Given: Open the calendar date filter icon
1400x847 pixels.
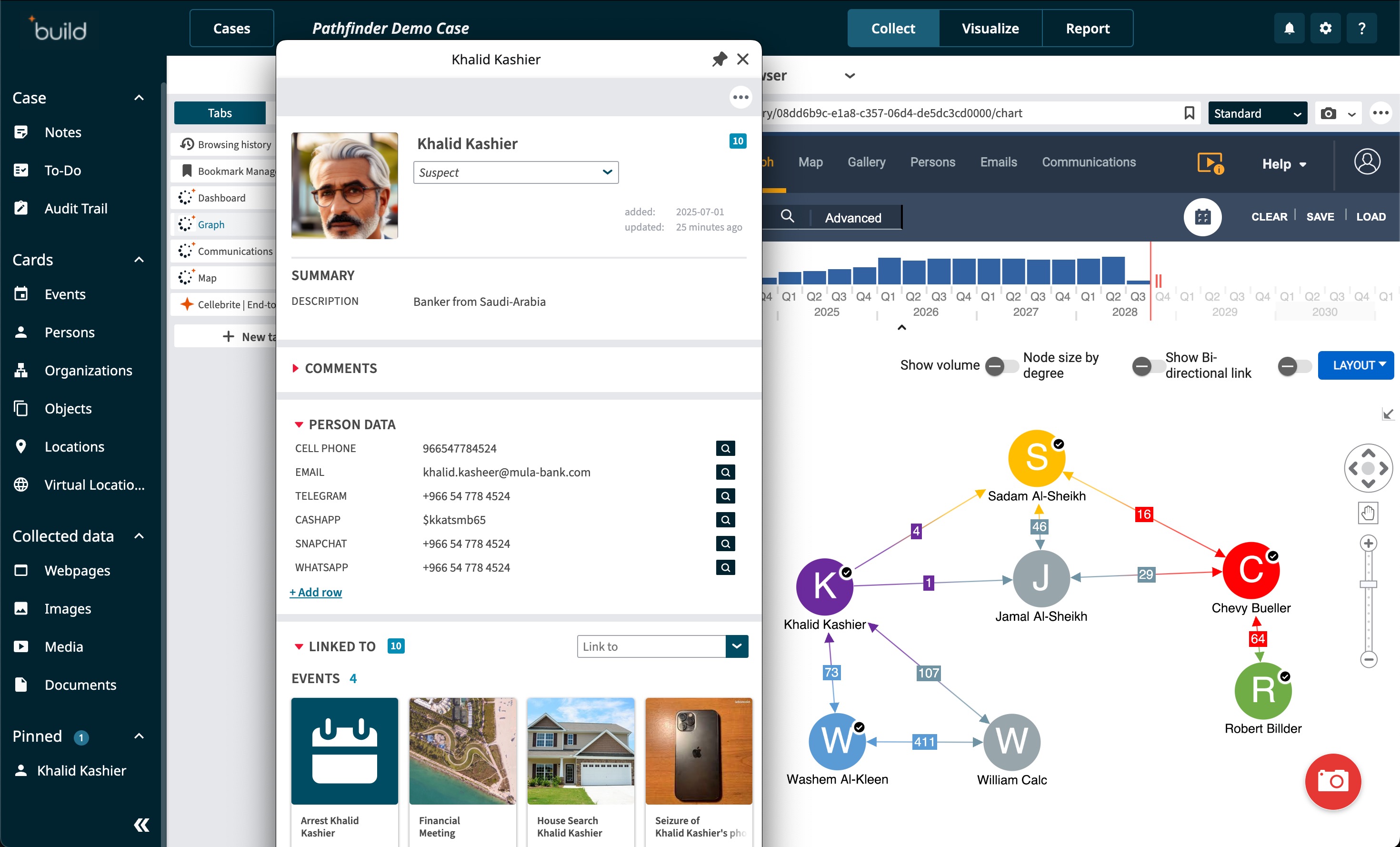Looking at the screenshot, I should click(1202, 217).
